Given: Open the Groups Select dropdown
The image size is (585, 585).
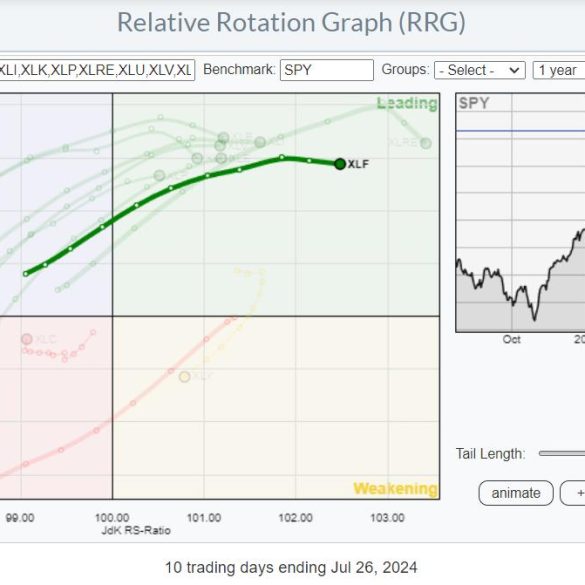Looking at the screenshot, I should 480,70.
